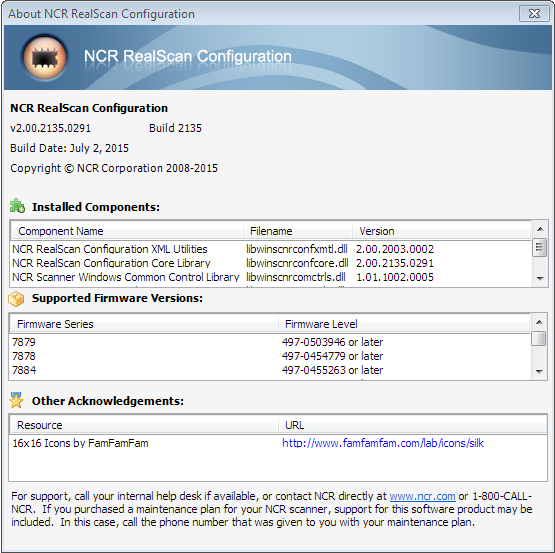
Task: Close the About NCR RealScan Configuration dialog
Action: pos(534,13)
